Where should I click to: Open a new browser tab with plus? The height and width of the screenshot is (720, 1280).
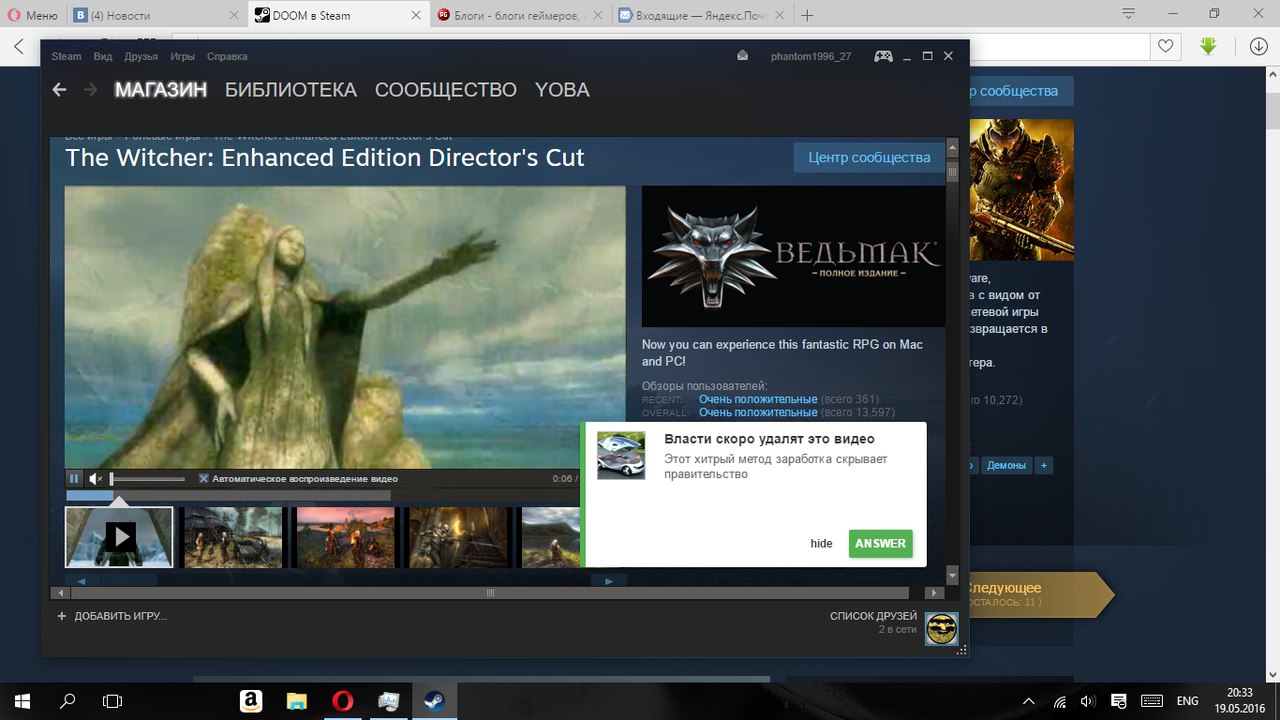tap(808, 15)
